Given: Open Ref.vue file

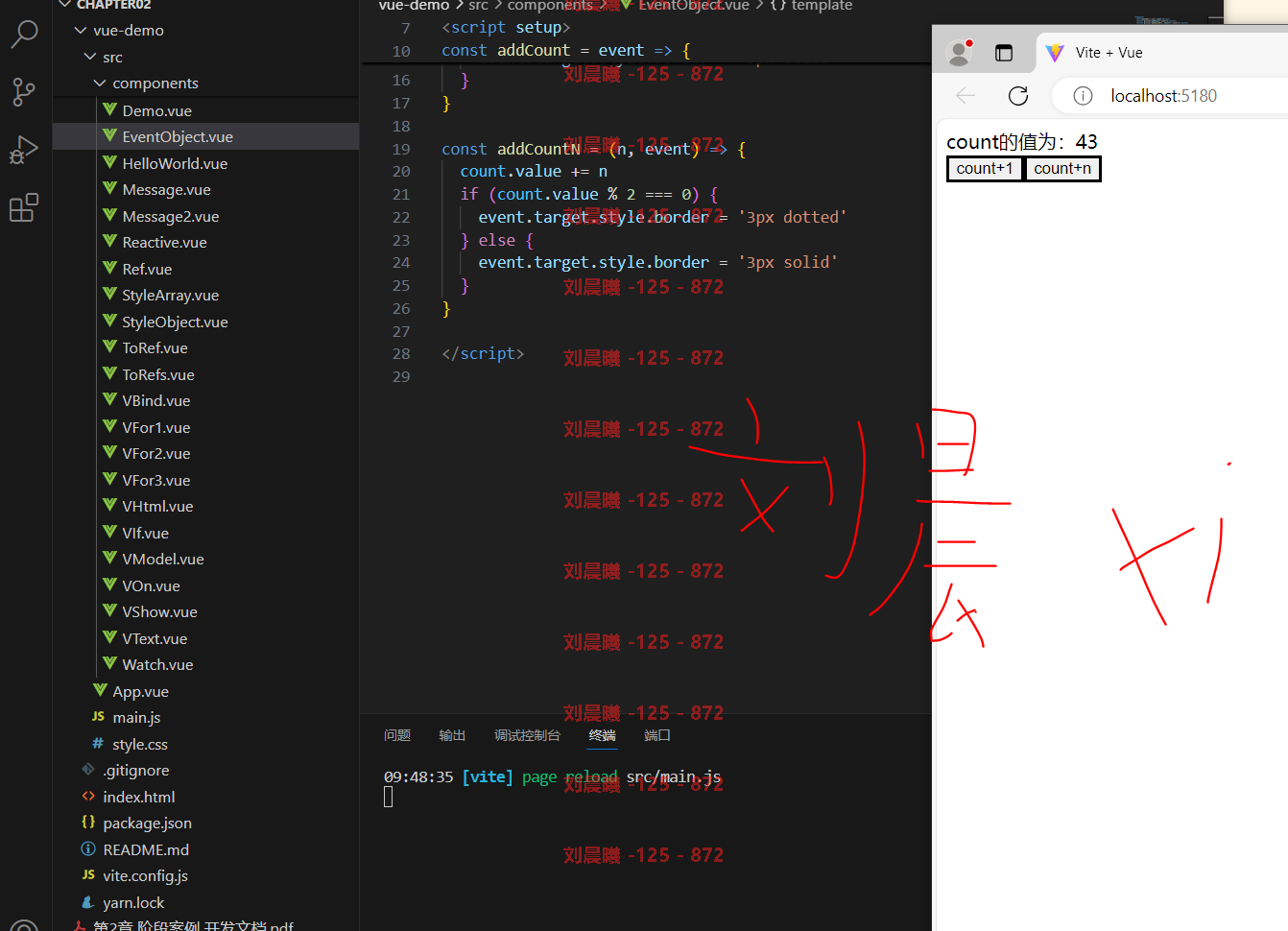Looking at the screenshot, I should click(x=147, y=270).
